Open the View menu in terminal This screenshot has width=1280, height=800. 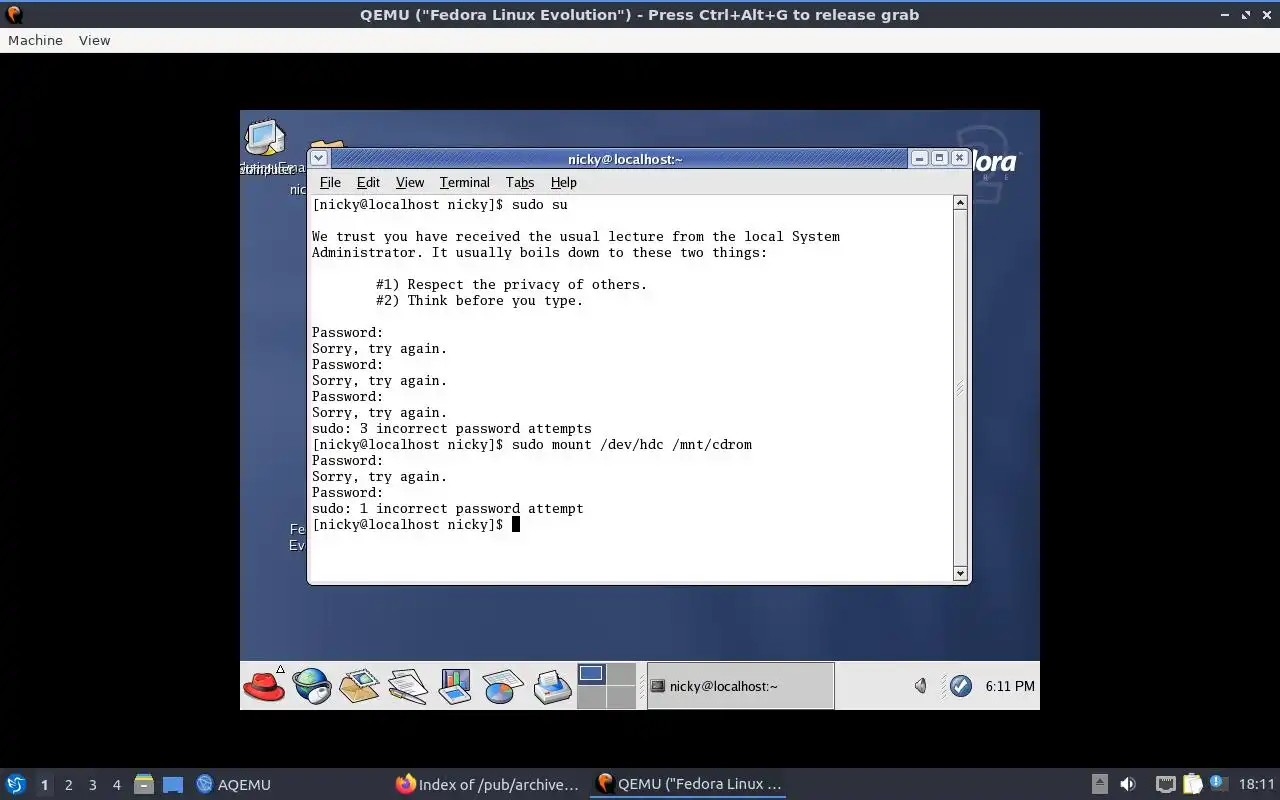tap(410, 182)
